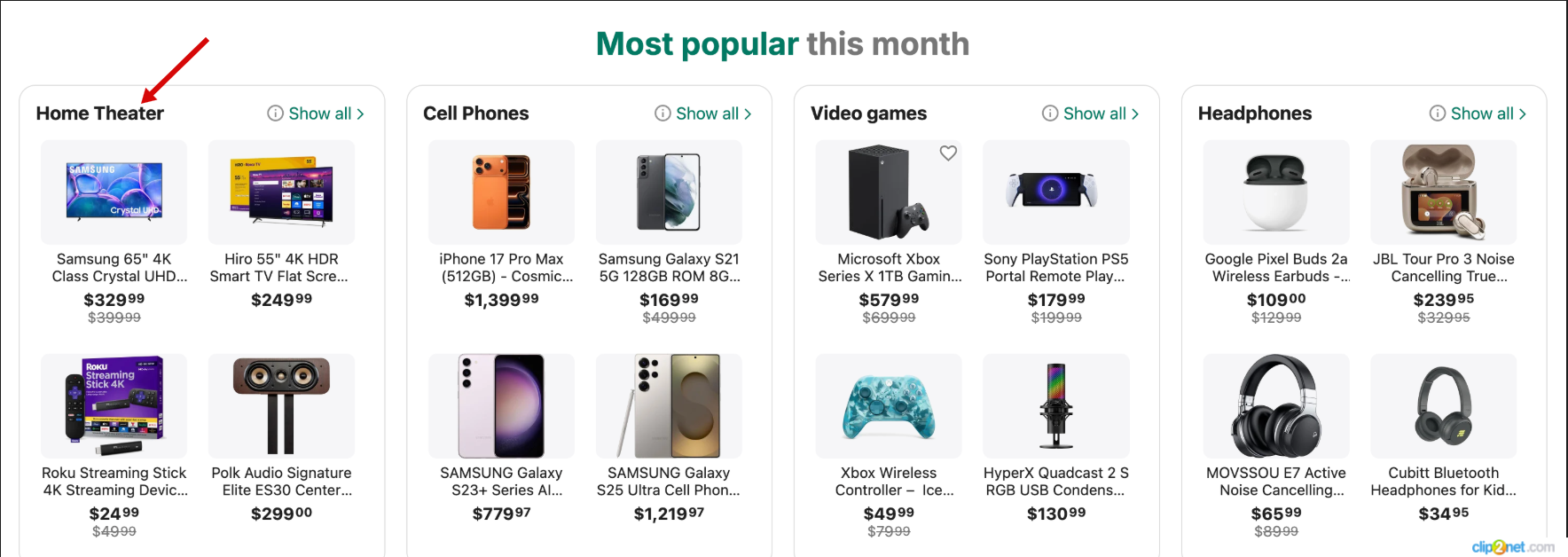1568x557 pixels.
Task: Favorite the Microsoft Xbox Series X with heart icon
Action: 948,153
